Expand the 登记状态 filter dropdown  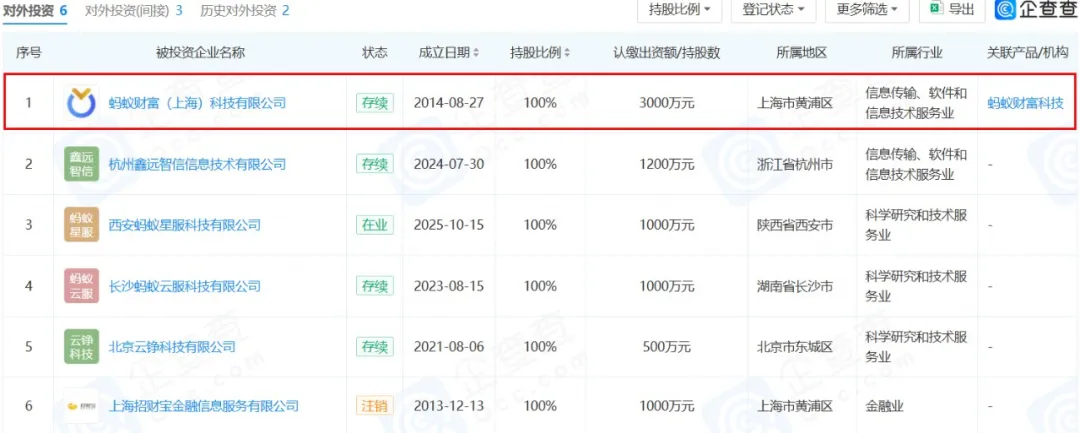coord(773,10)
